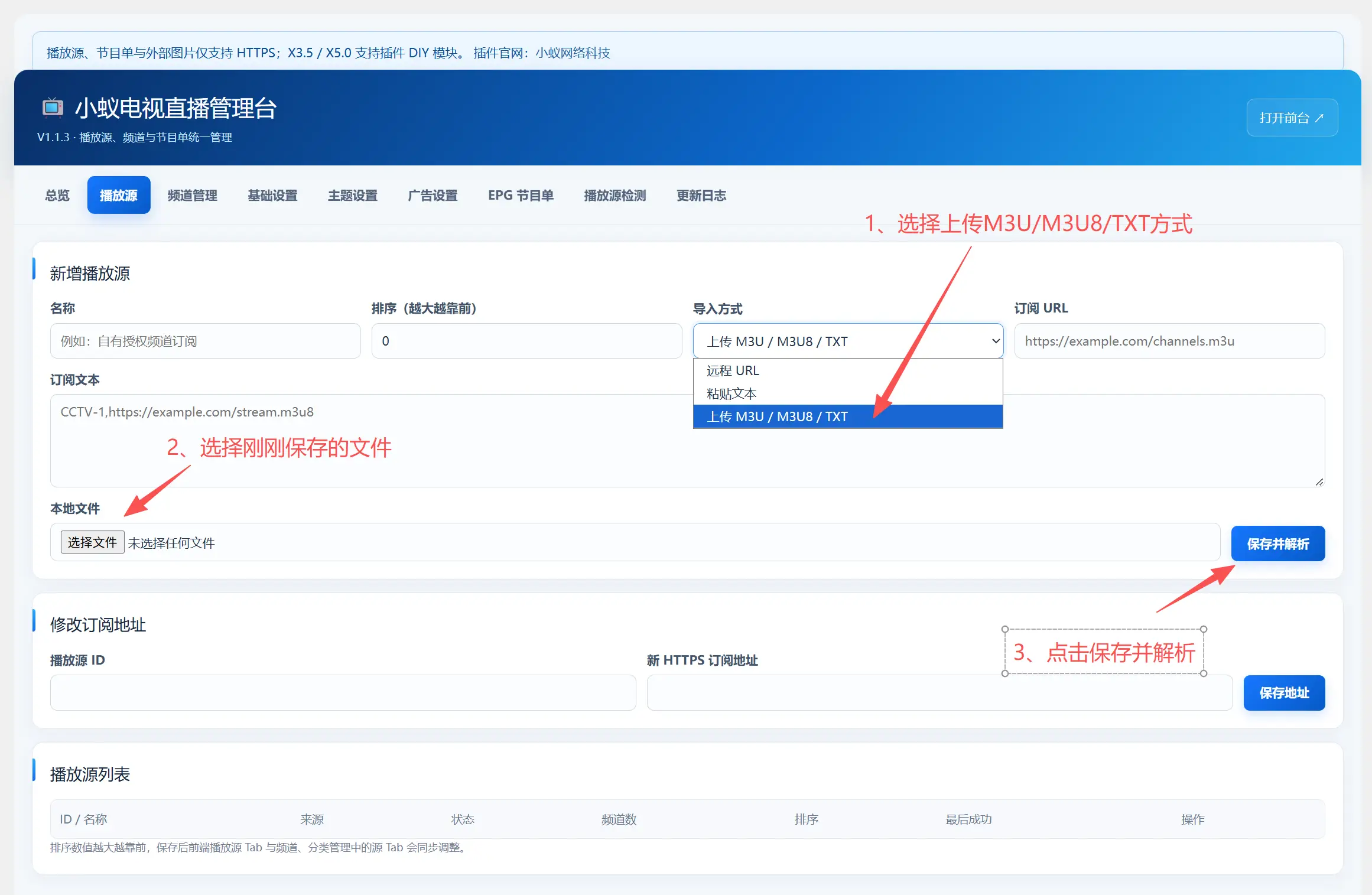Click the 频道数 column header
This screenshot has width=1372, height=895.
[619, 819]
